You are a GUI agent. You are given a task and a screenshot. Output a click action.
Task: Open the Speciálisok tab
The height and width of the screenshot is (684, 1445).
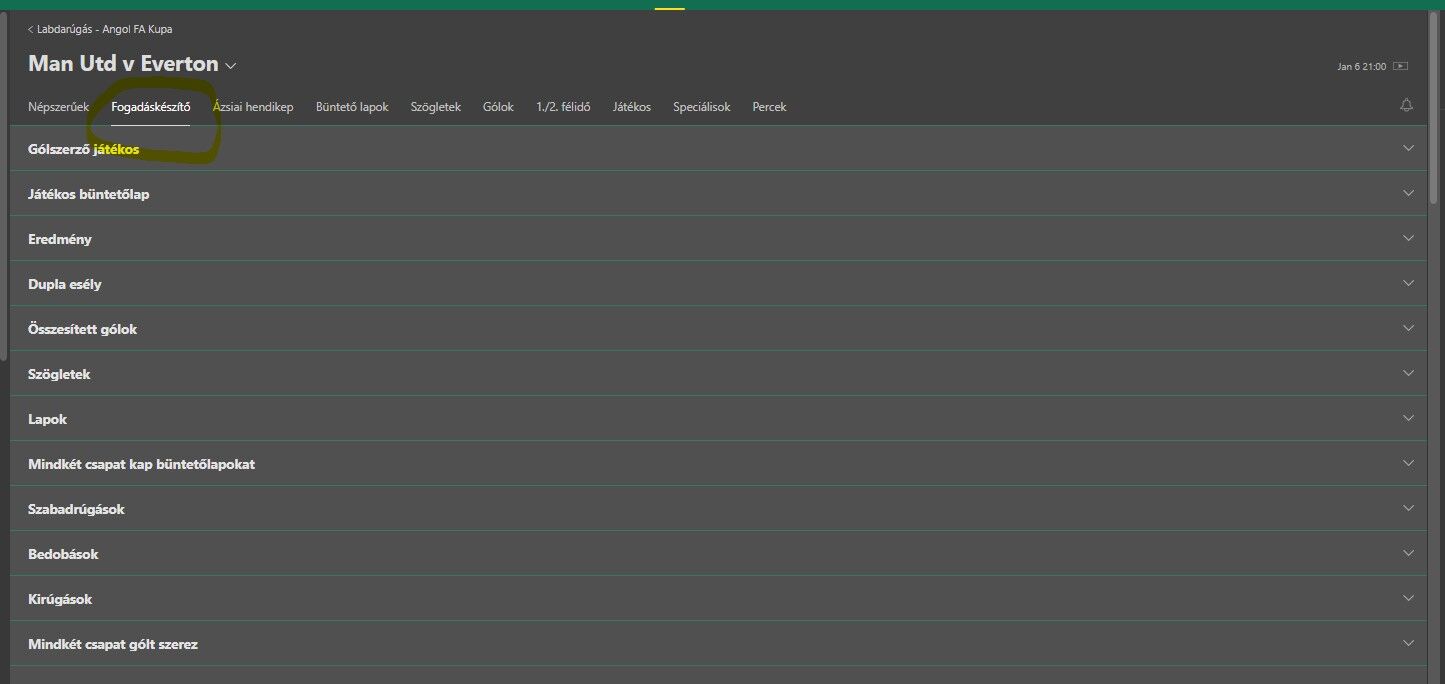pyautogui.click(x=702, y=107)
